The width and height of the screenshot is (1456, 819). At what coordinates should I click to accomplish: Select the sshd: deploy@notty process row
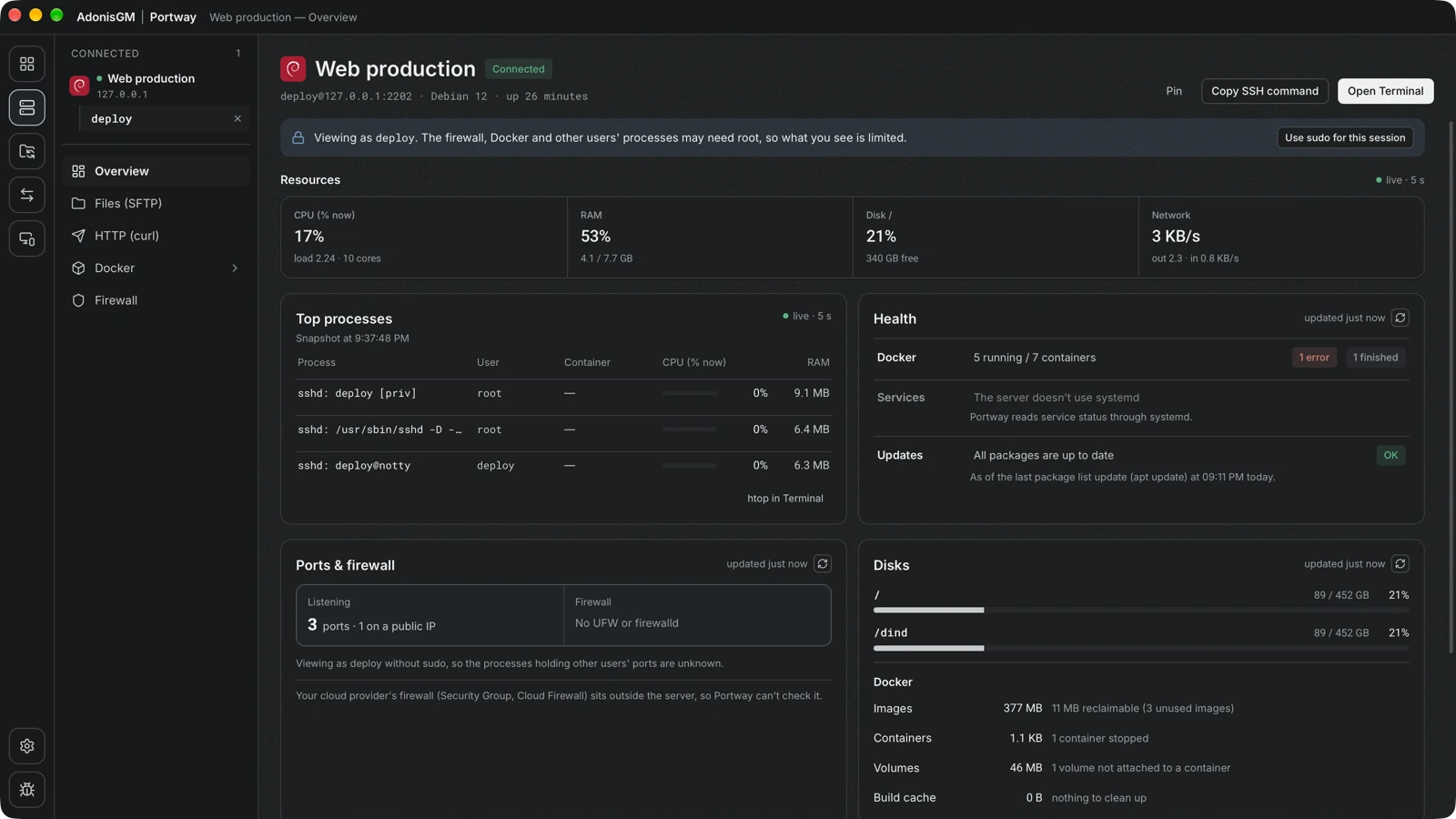pos(563,466)
